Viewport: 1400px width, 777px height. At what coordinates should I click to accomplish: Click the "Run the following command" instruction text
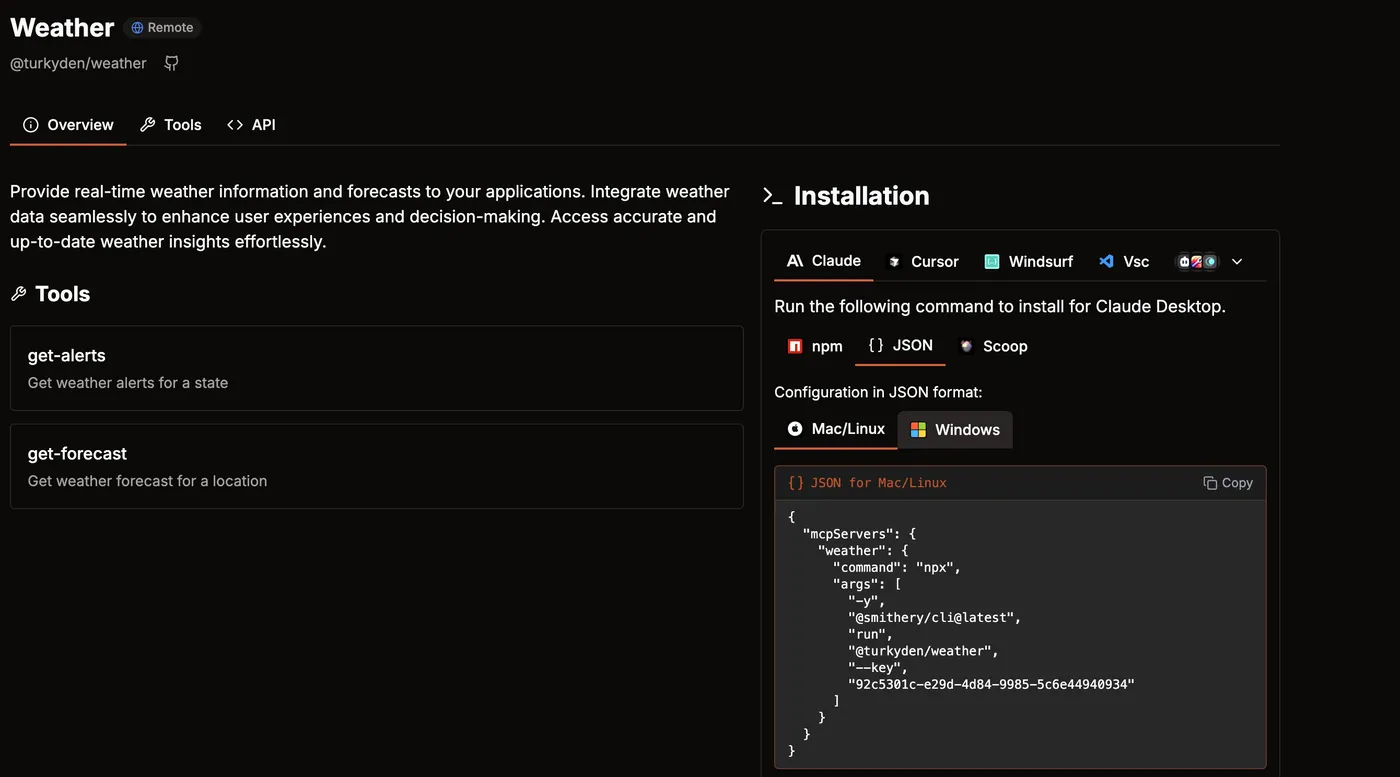[1000, 306]
